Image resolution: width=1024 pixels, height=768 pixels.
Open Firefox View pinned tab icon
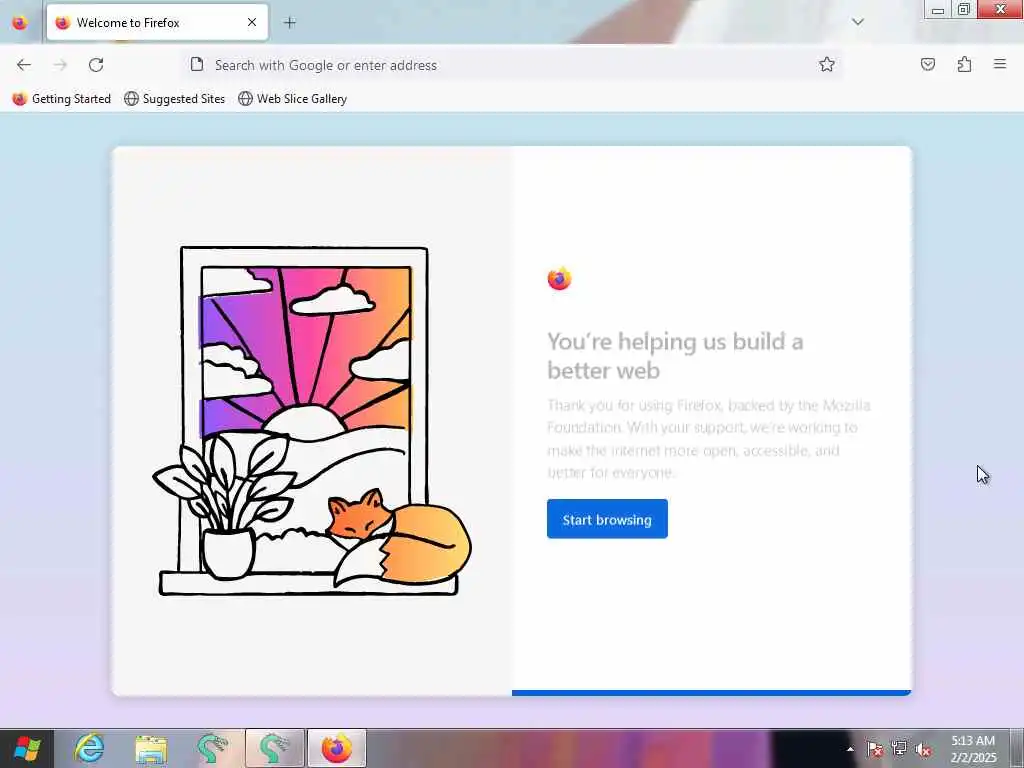pyautogui.click(x=20, y=22)
